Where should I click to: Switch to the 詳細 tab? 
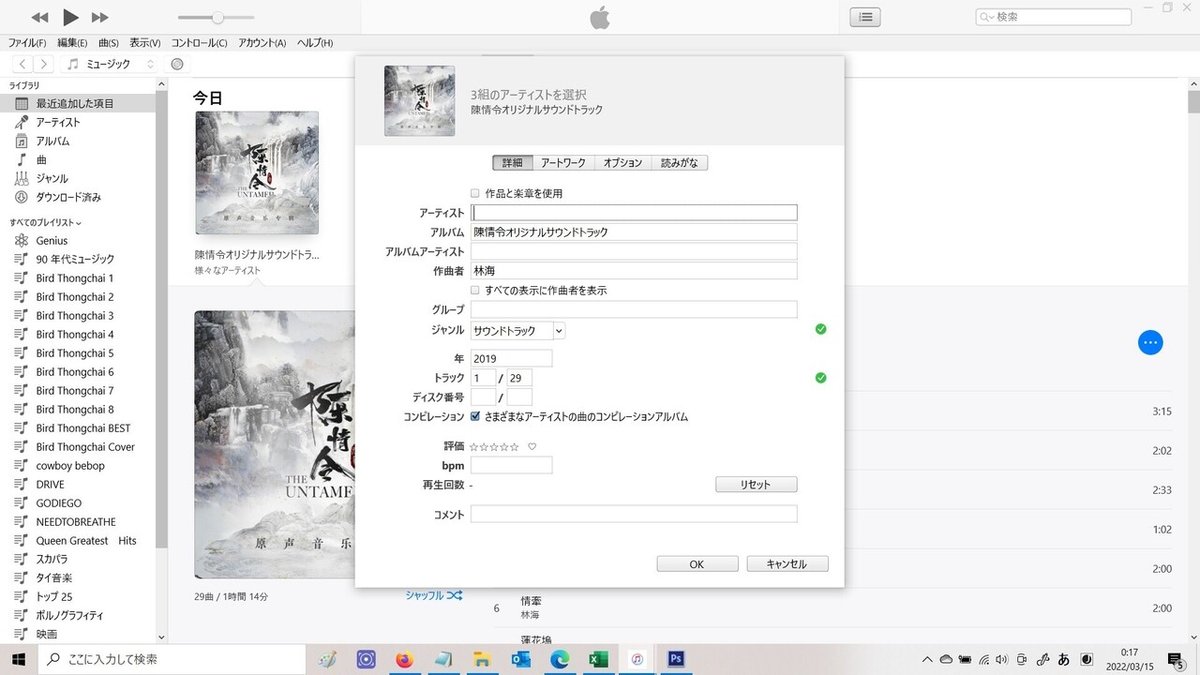(512, 162)
